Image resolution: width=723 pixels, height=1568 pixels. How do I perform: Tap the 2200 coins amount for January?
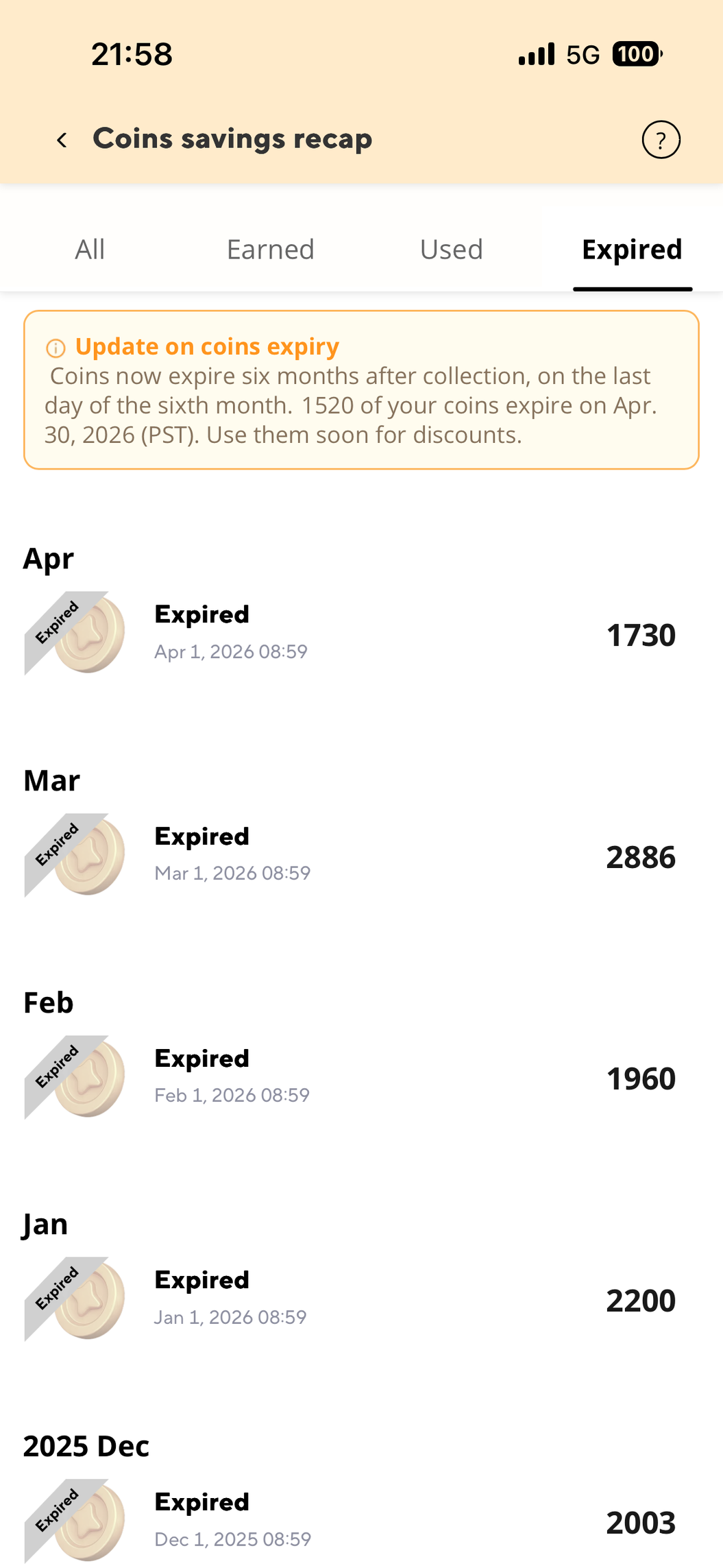[641, 1301]
